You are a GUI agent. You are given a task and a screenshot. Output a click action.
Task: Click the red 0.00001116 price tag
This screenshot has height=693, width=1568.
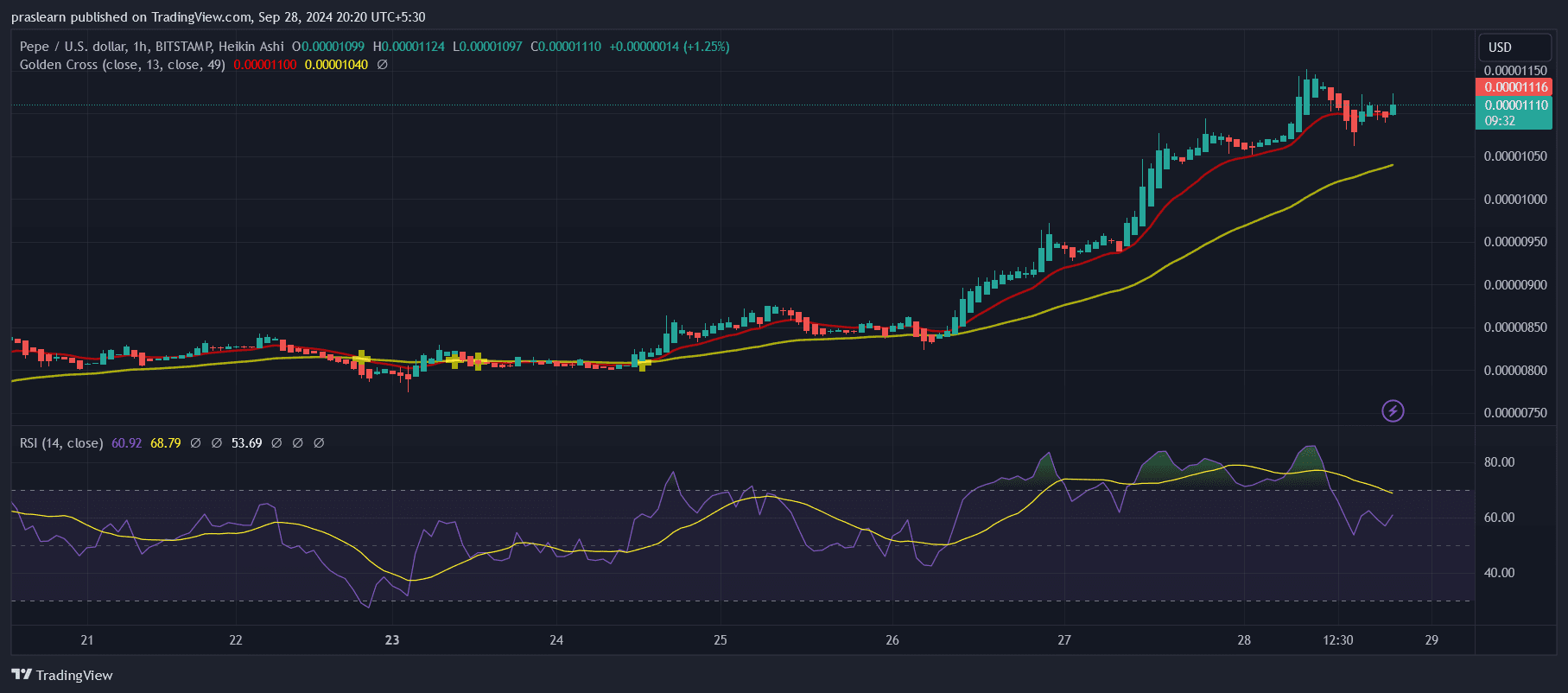click(x=1515, y=87)
